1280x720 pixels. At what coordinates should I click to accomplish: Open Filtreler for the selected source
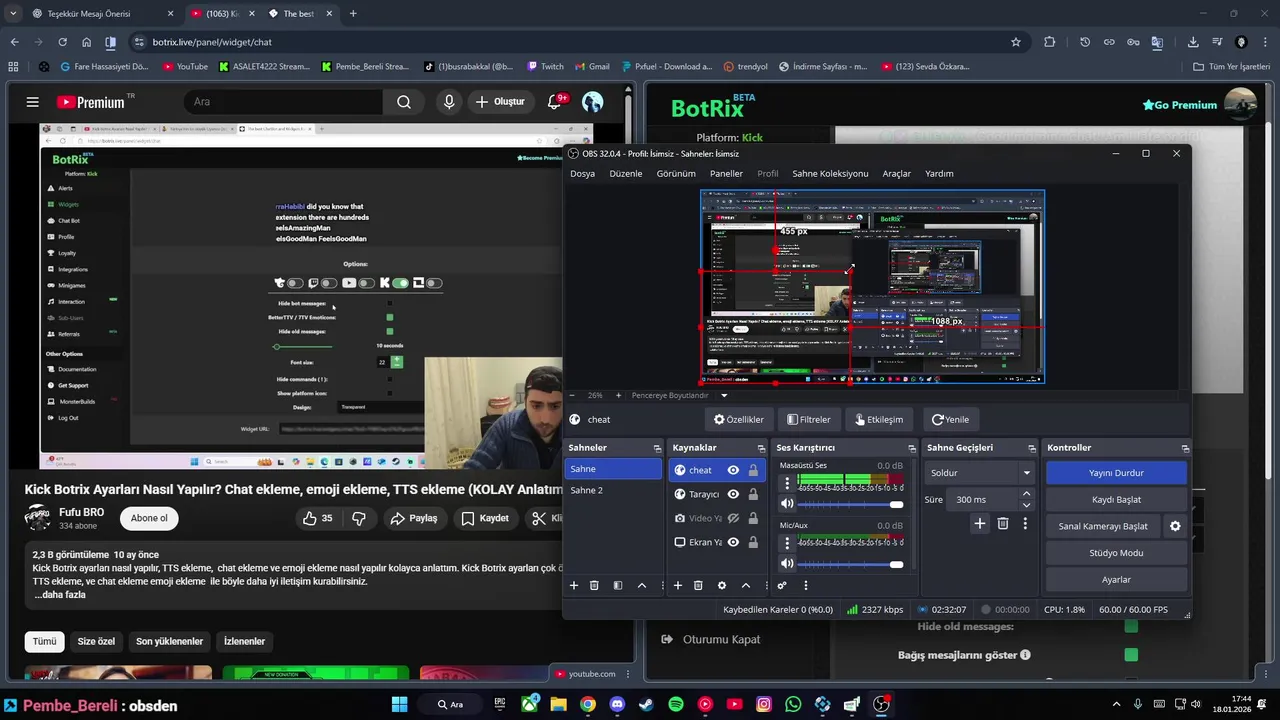point(809,420)
